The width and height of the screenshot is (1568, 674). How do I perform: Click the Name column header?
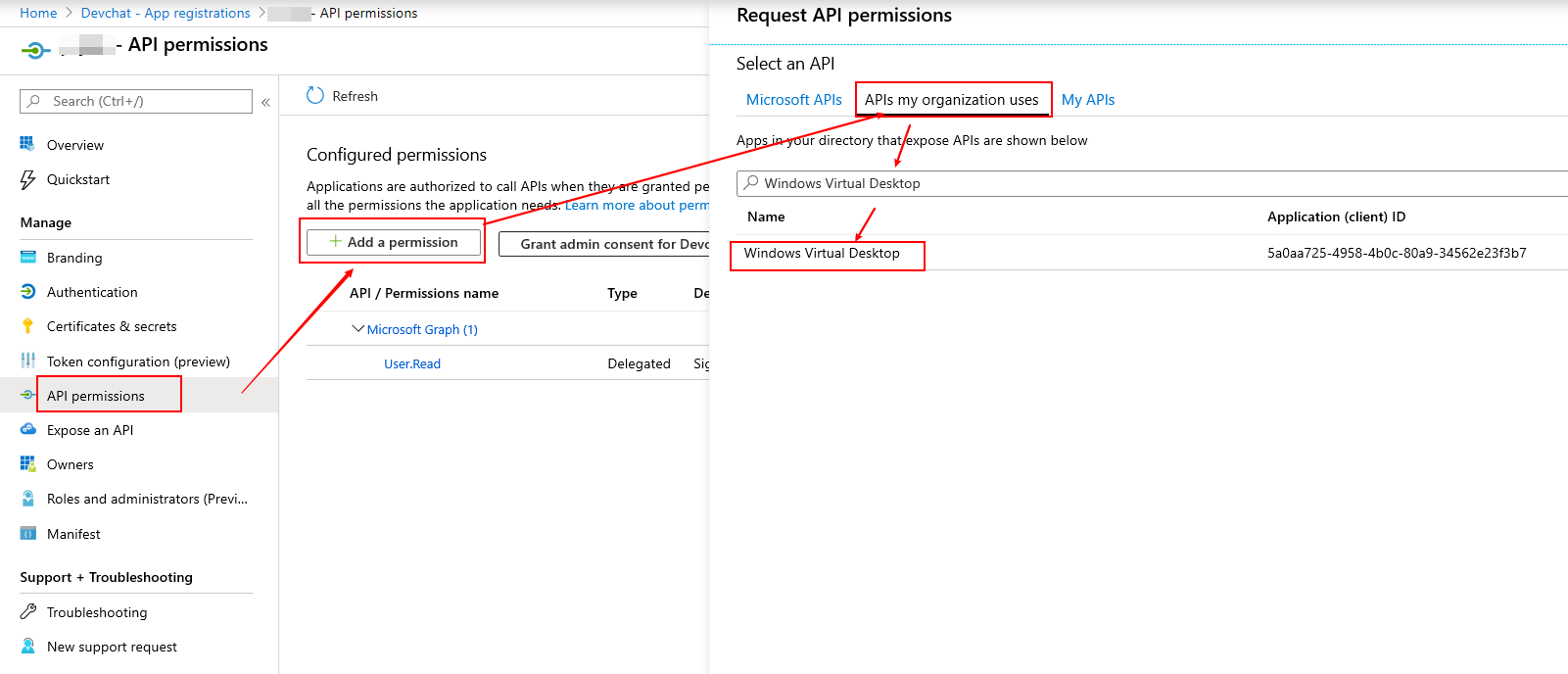click(x=766, y=217)
